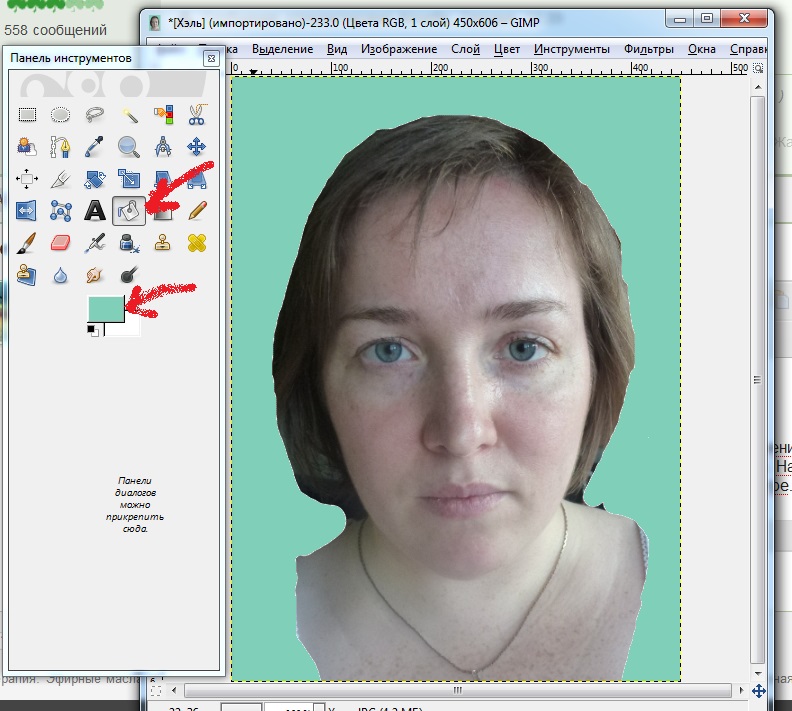
Task: Select the Ellipse Select tool
Action: tap(61, 115)
